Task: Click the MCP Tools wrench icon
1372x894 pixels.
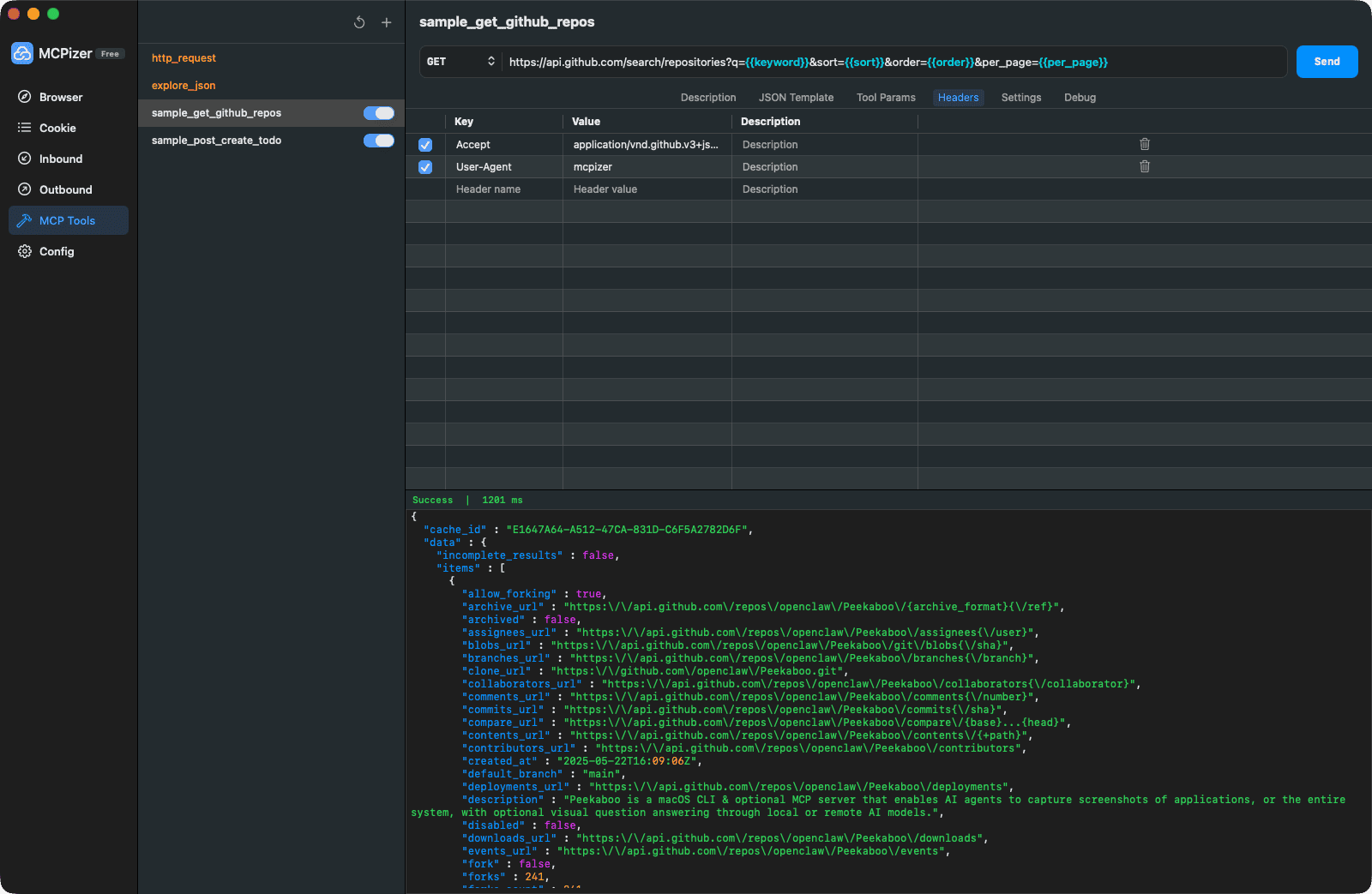Action: [x=25, y=220]
